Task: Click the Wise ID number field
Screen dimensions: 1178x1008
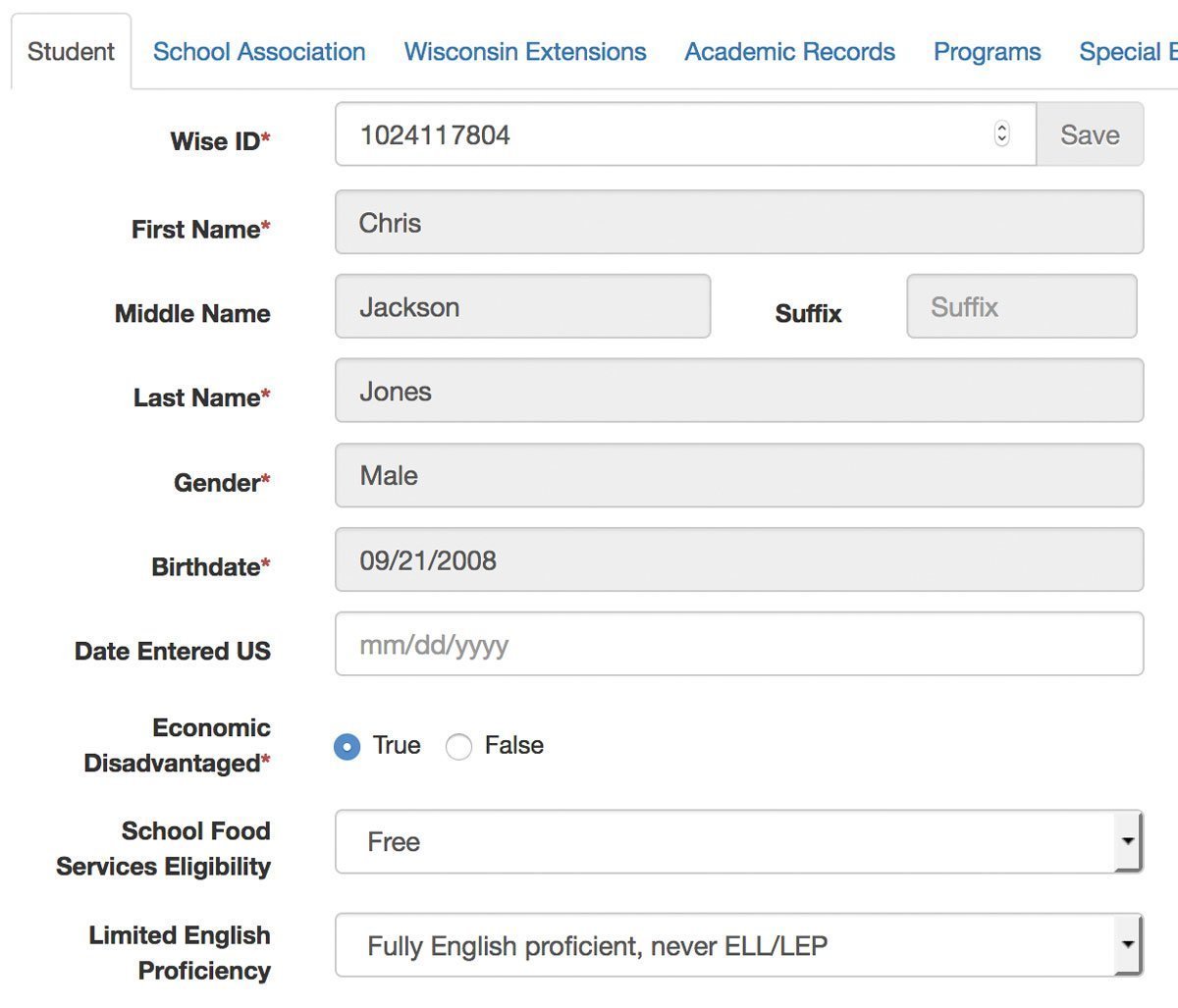Action: [685, 134]
